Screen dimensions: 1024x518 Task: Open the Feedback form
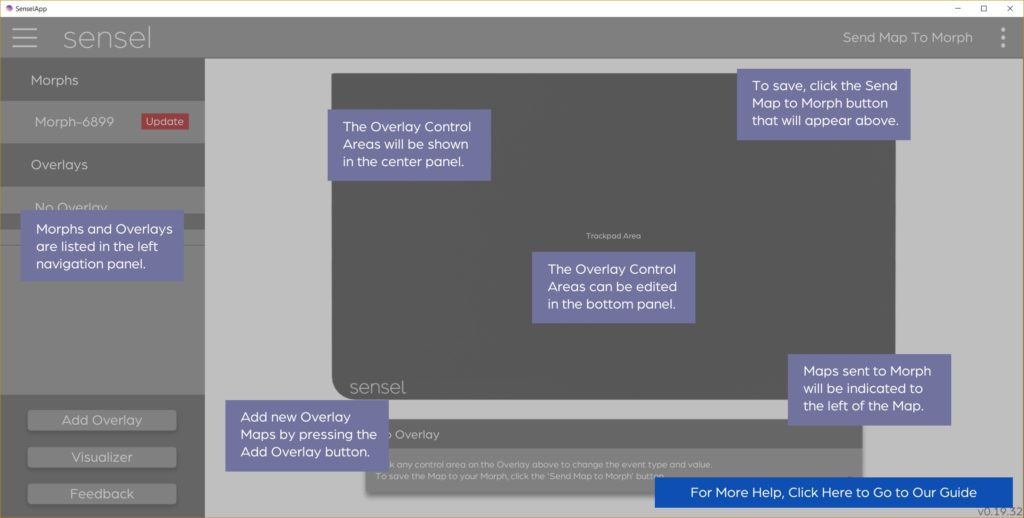(x=102, y=494)
